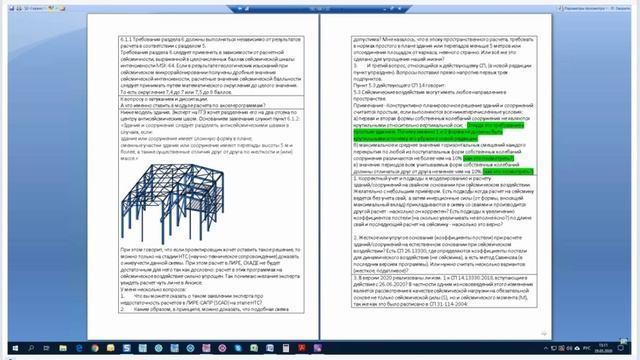
Task: Open the pink square app on taskbar
Action: pyautogui.click(x=206, y=348)
